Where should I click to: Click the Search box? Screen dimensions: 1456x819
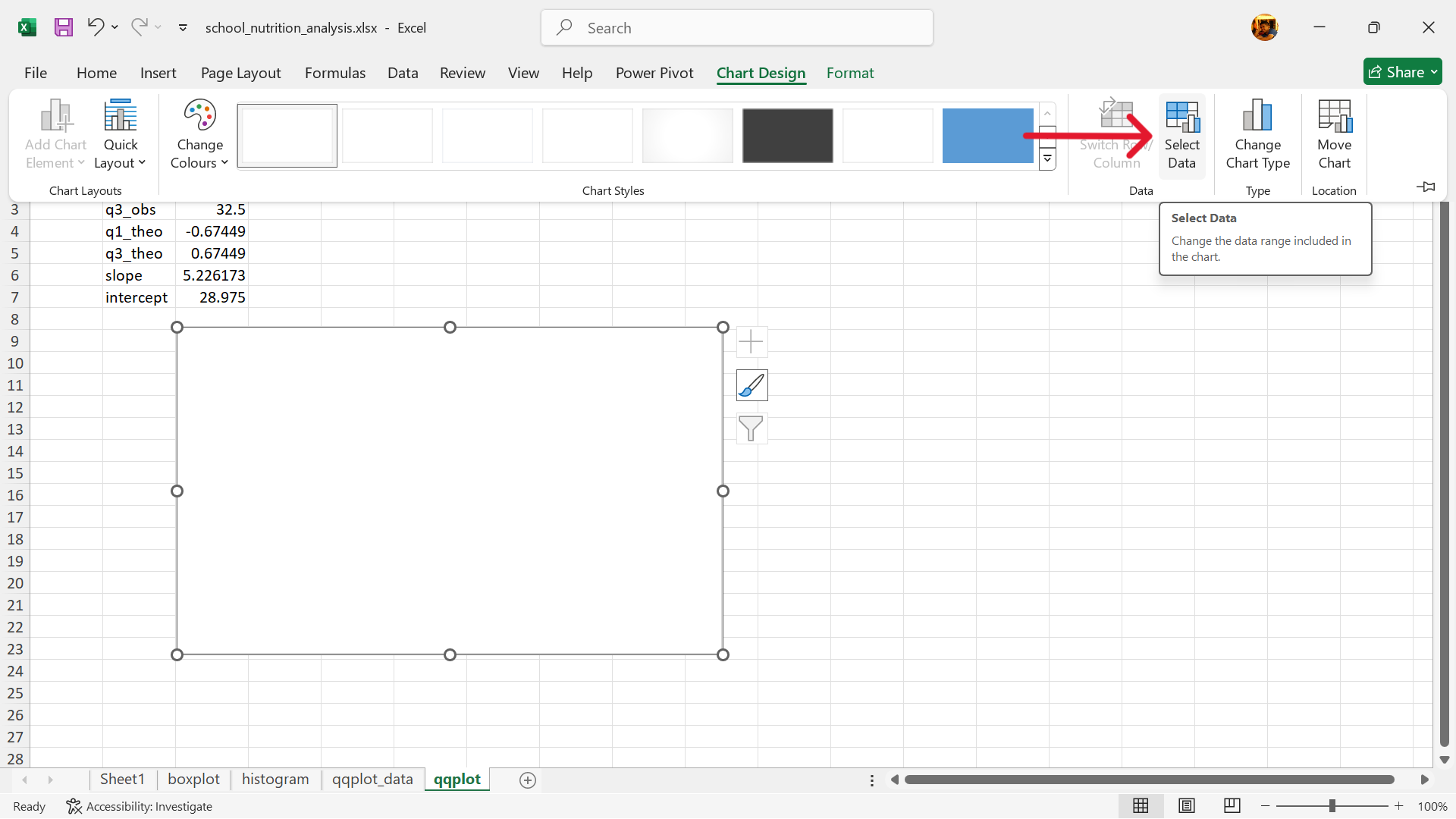click(736, 28)
